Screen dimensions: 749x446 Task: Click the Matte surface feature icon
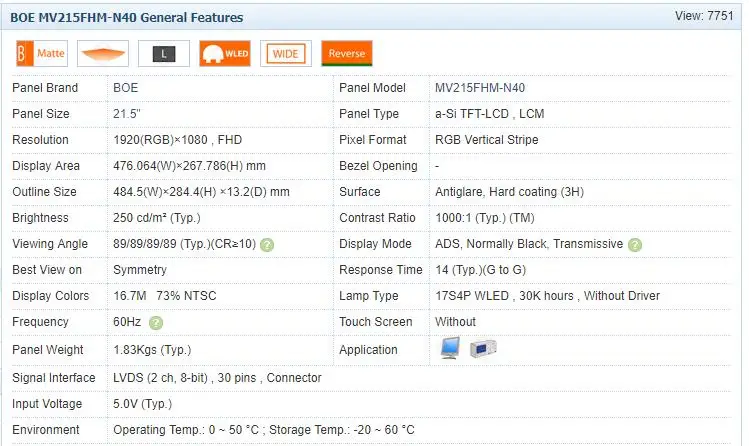coord(42,53)
